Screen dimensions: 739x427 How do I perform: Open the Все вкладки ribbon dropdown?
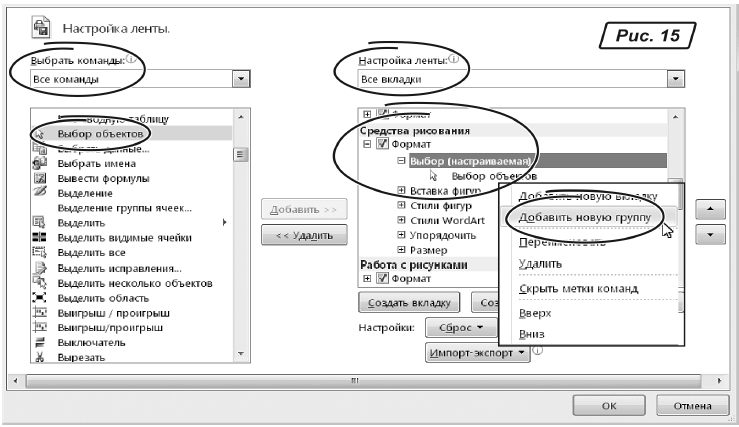(673, 78)
